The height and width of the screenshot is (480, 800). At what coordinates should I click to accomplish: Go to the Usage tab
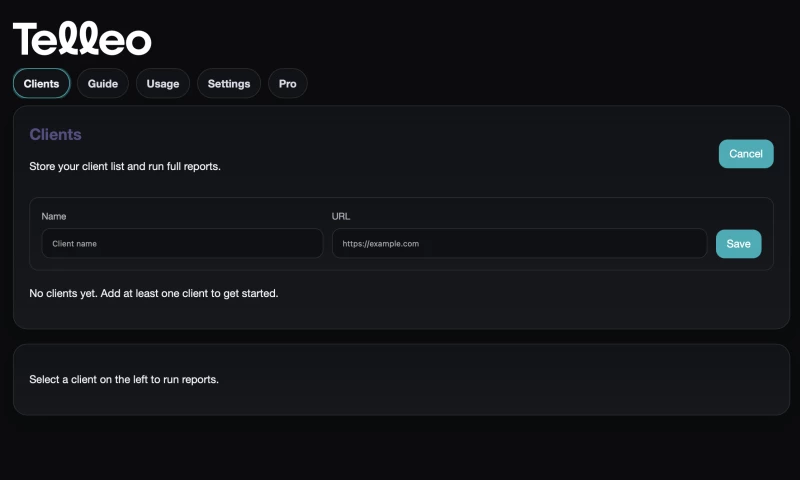pyautogui.click(x=162, y=84)
